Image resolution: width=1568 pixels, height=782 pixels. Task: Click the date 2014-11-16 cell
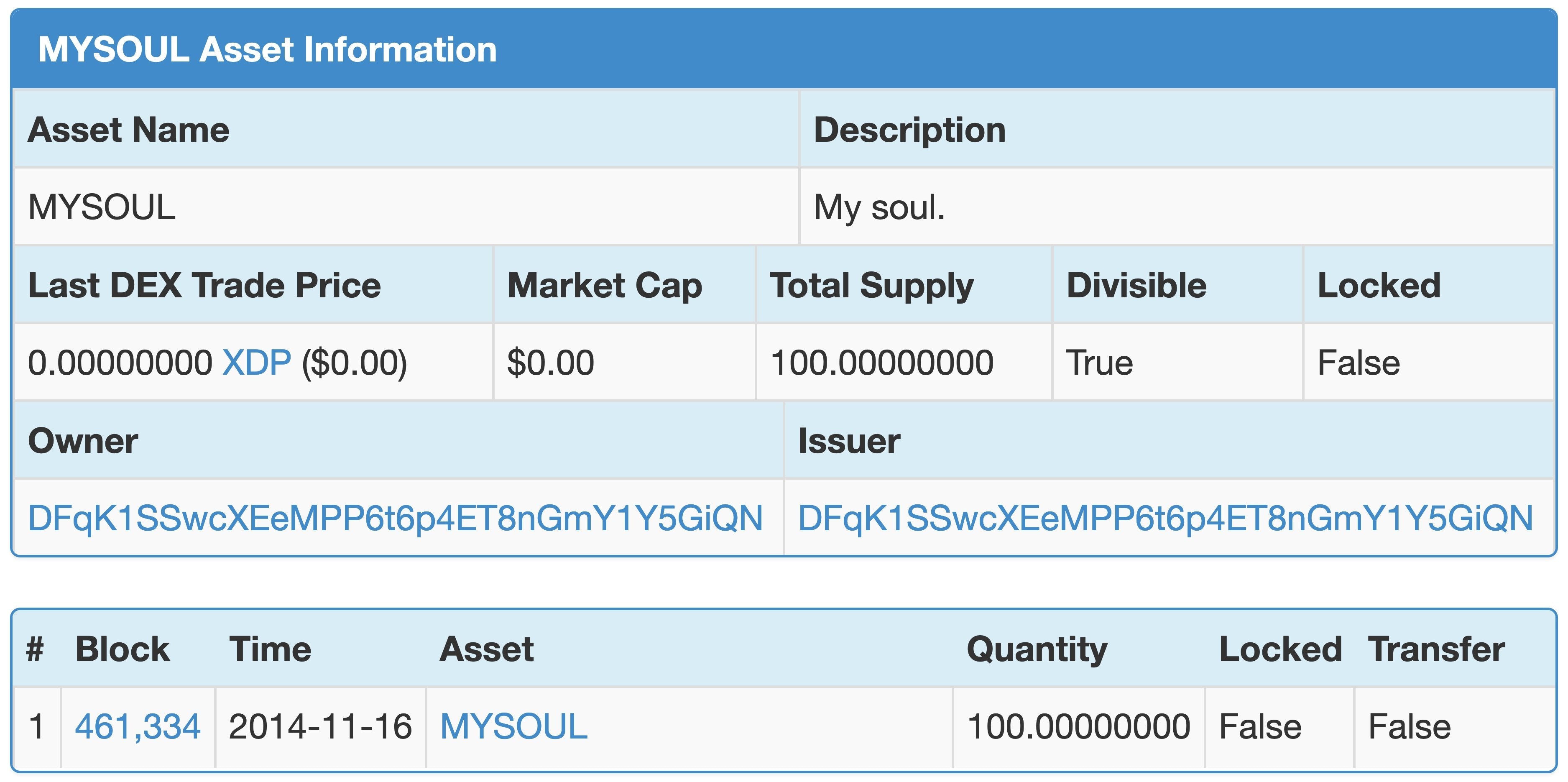point(320,726)
